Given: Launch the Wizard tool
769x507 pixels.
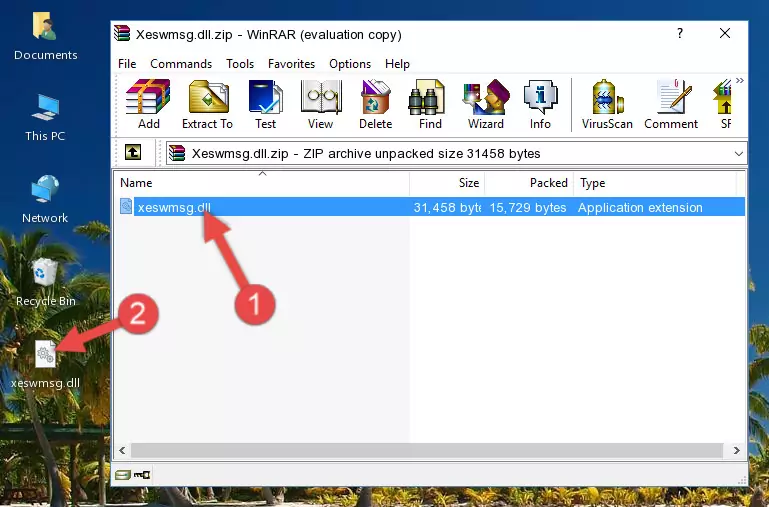Looking at the screenshot, I should coord(486,104).
